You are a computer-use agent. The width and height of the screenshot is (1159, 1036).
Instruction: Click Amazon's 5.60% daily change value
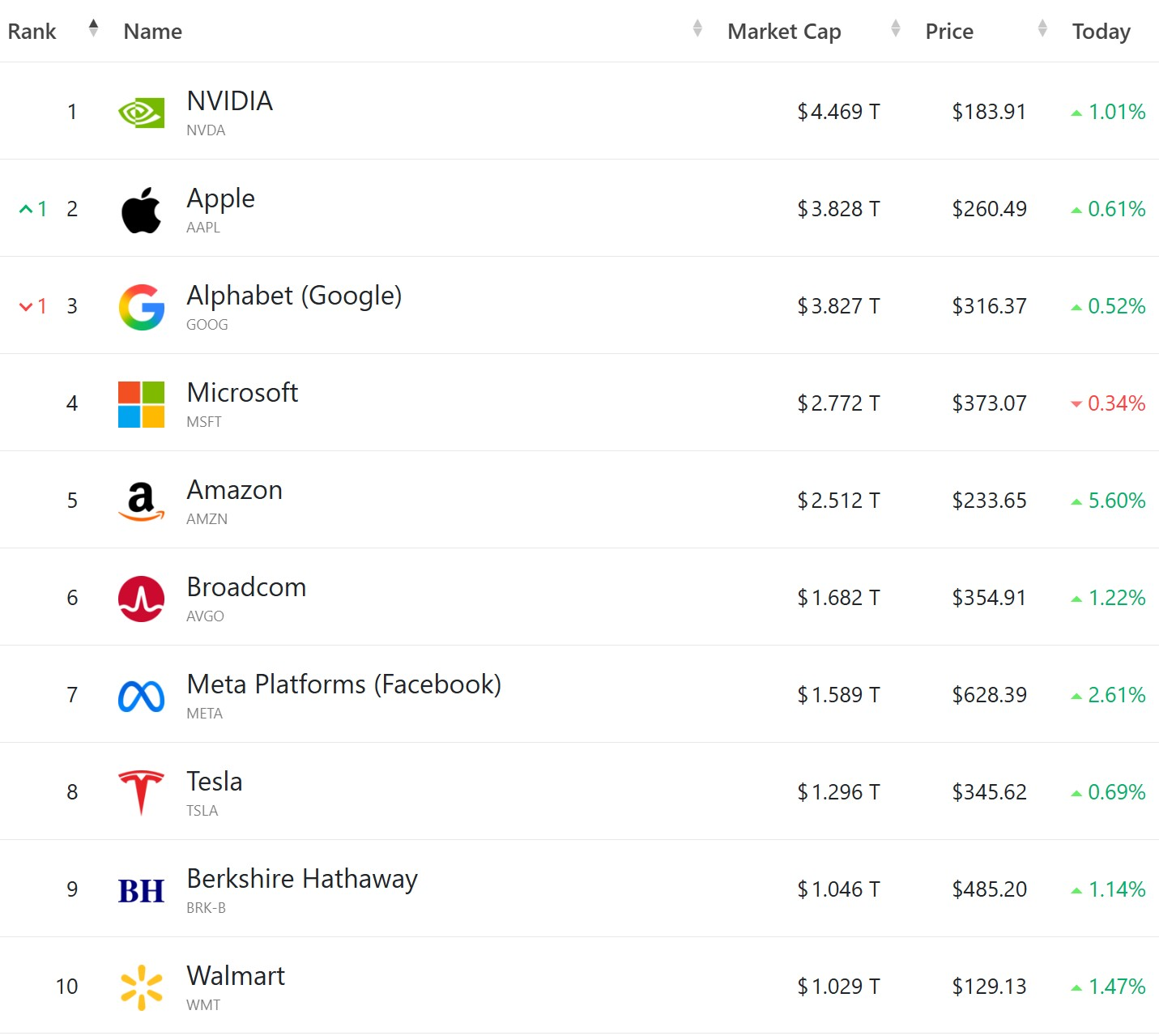1115,501
